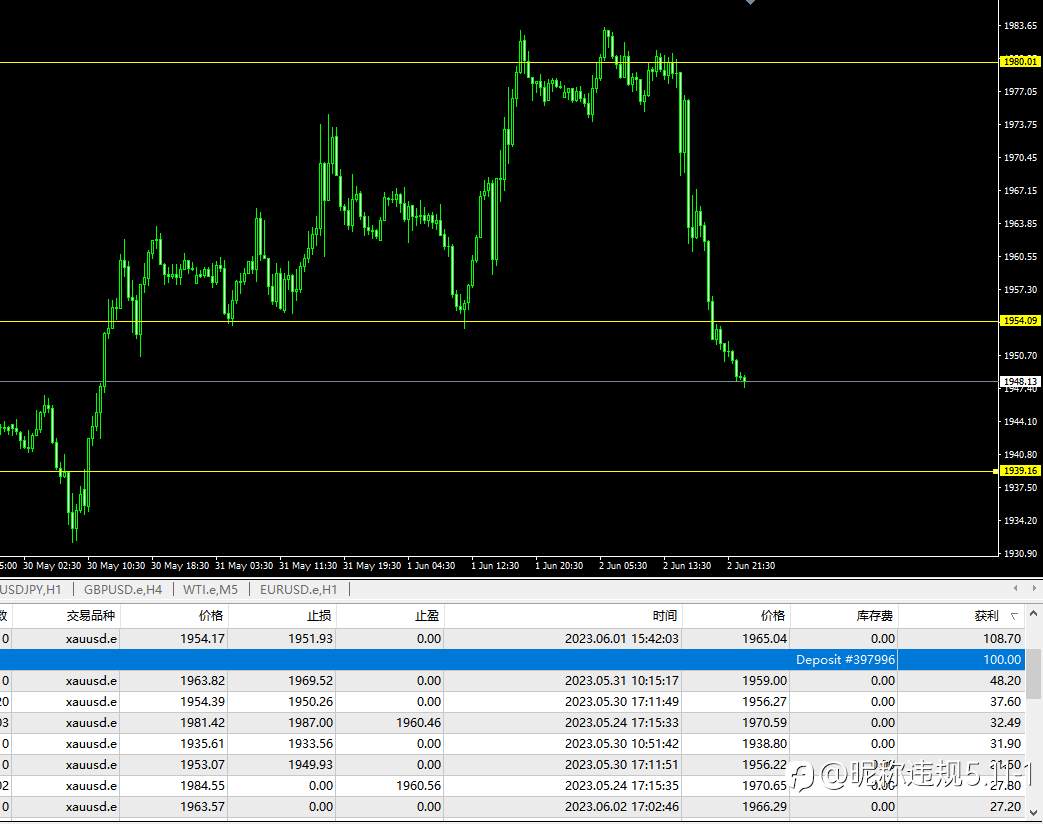
Task: Select the EURUSD.e,H1 chart tab
Action: click(x=299, y=590)
